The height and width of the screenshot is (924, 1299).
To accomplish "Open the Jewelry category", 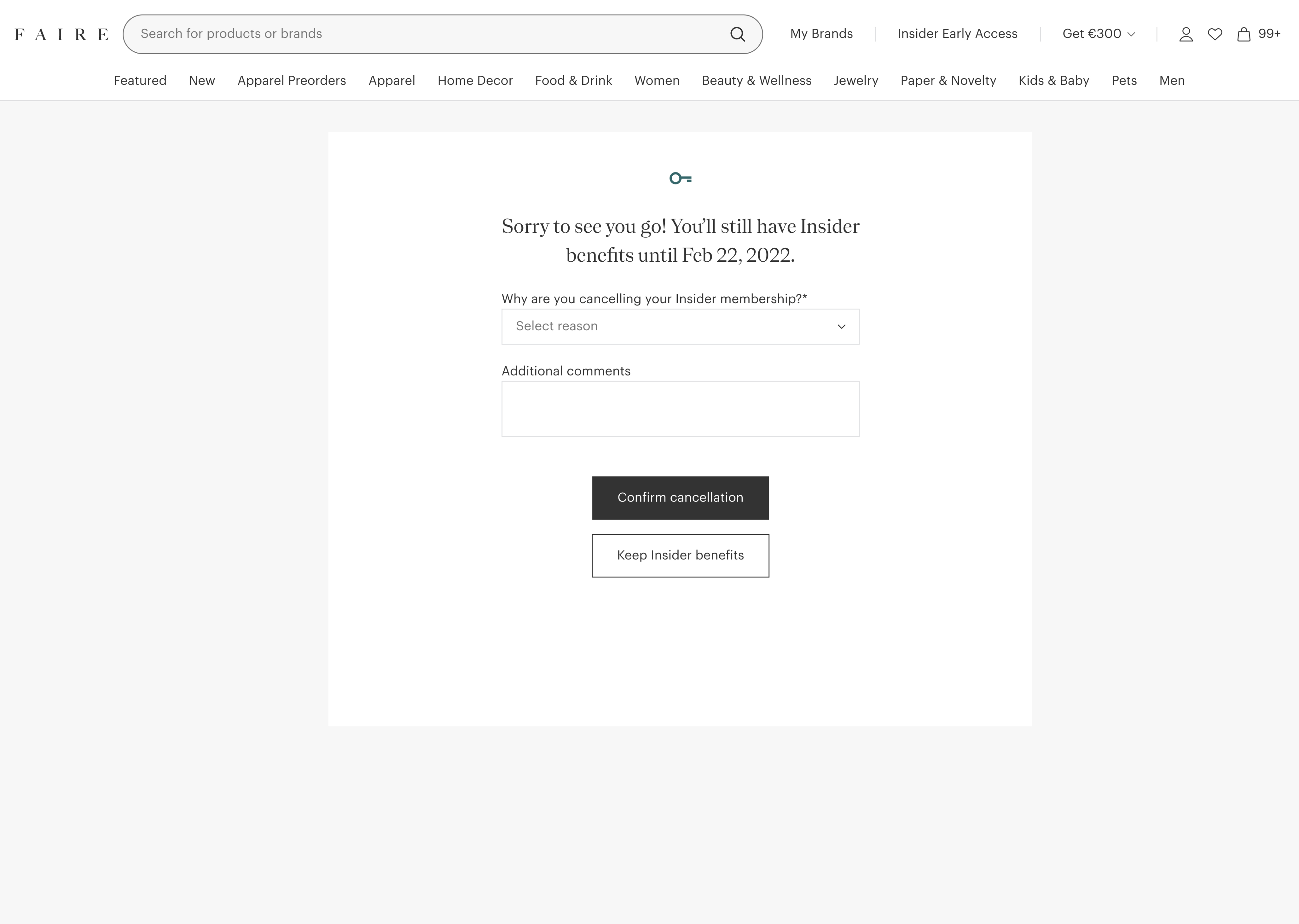I will 856,80.
